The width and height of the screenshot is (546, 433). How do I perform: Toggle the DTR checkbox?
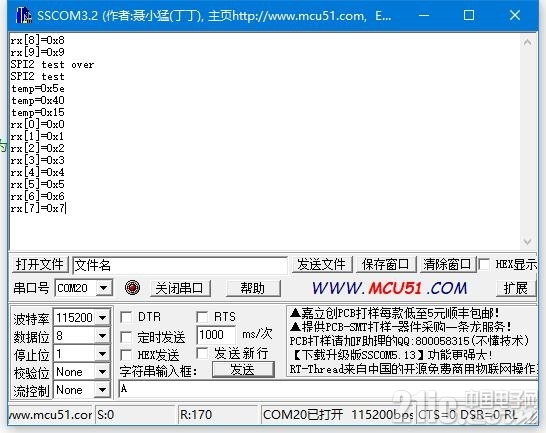point(126,317)
